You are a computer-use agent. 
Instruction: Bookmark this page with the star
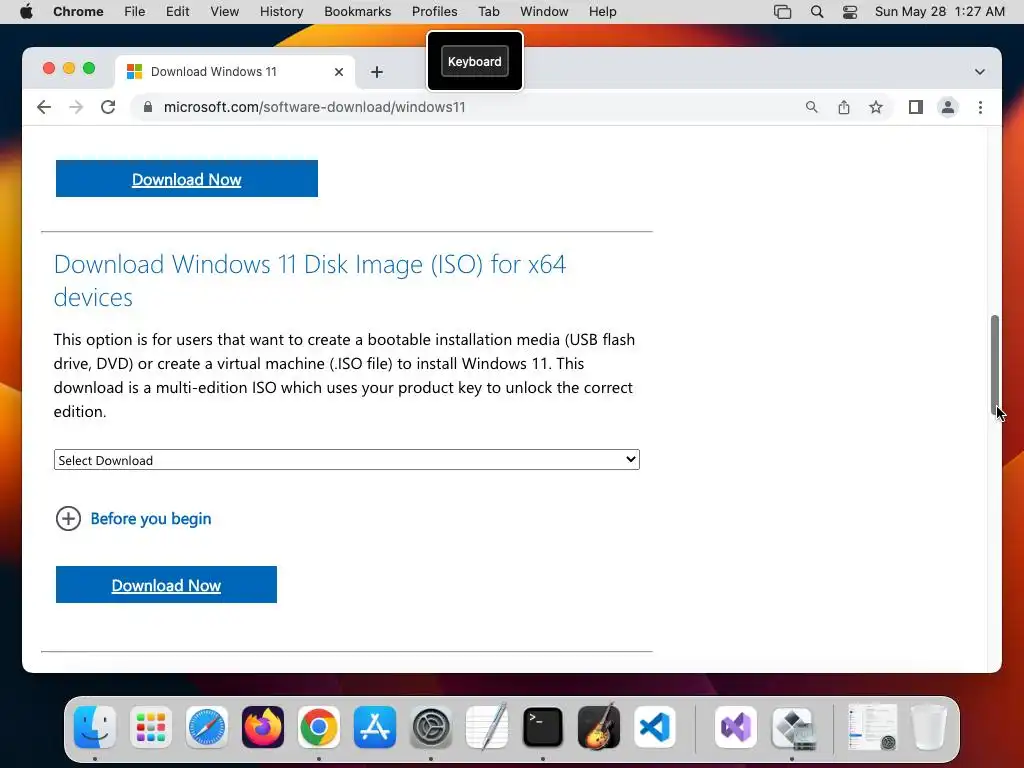point(876,107)
